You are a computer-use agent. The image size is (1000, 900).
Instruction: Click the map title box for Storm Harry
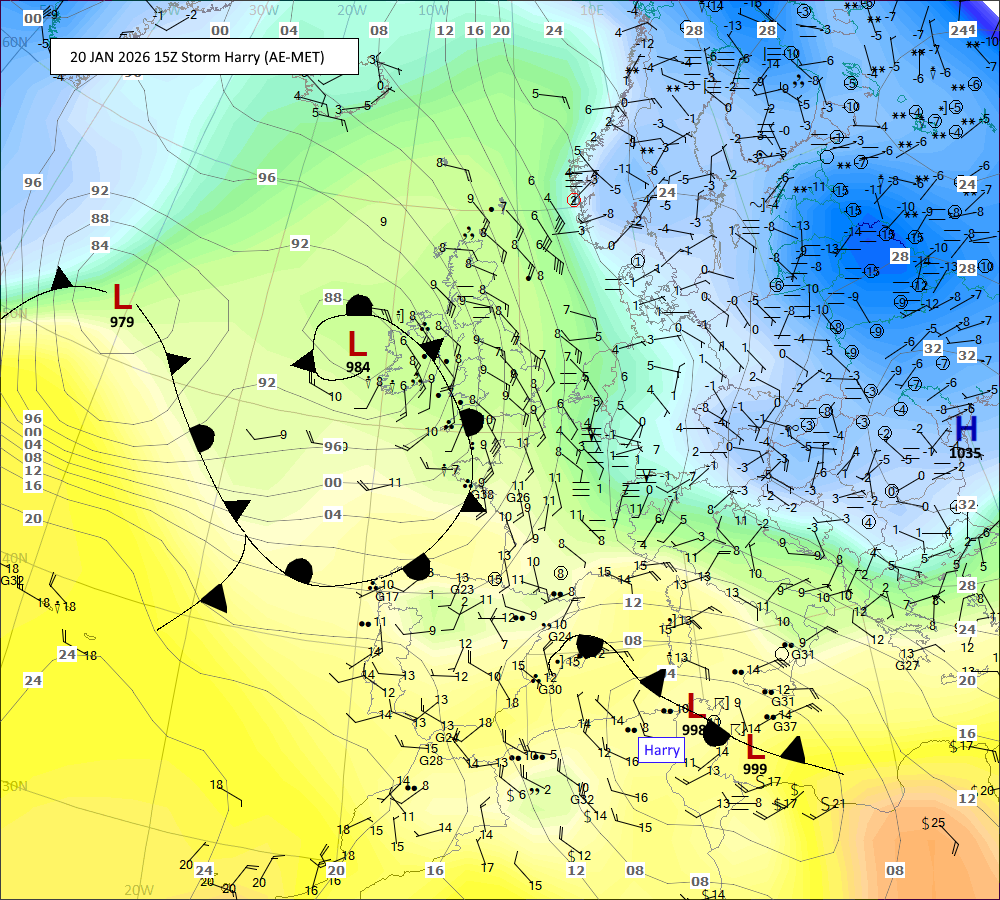point(204,57)
